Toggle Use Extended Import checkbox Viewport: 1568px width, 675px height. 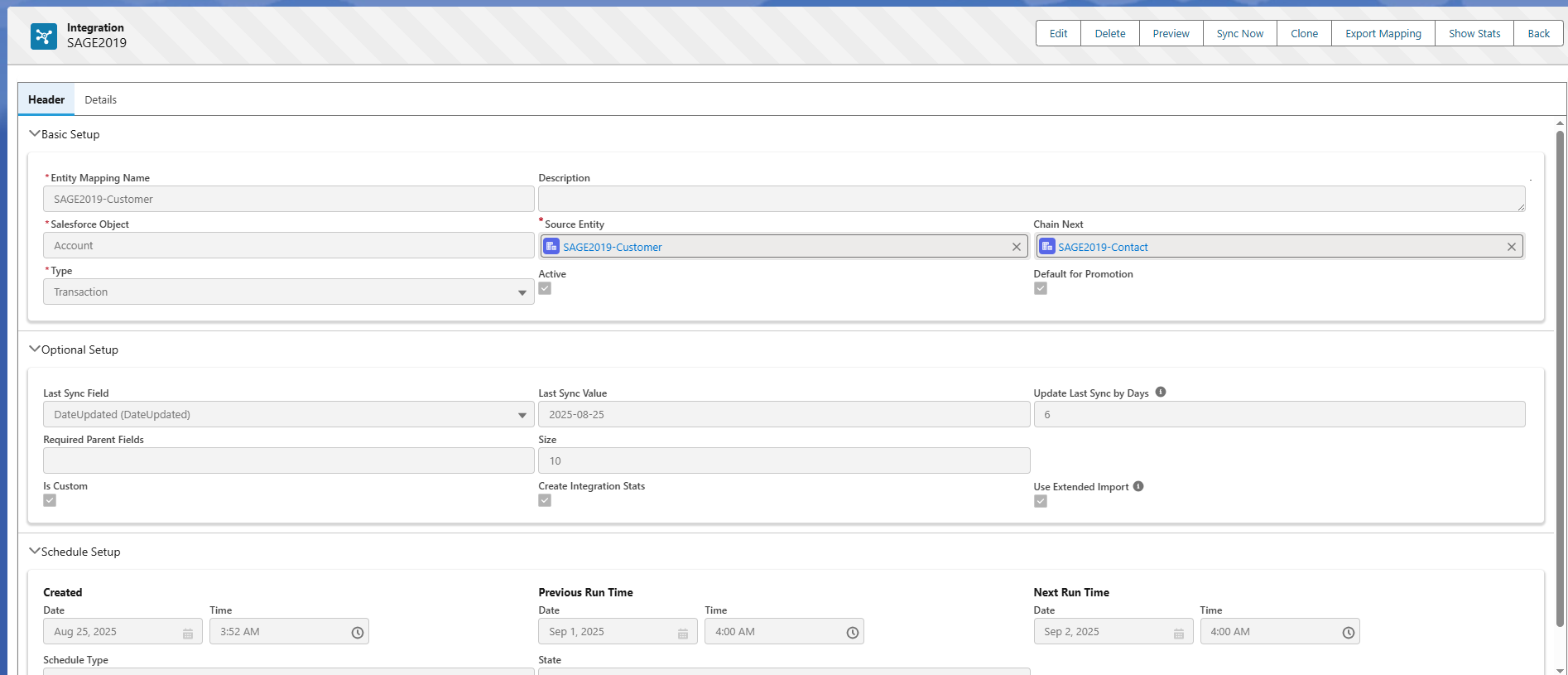coord(1041,501)
